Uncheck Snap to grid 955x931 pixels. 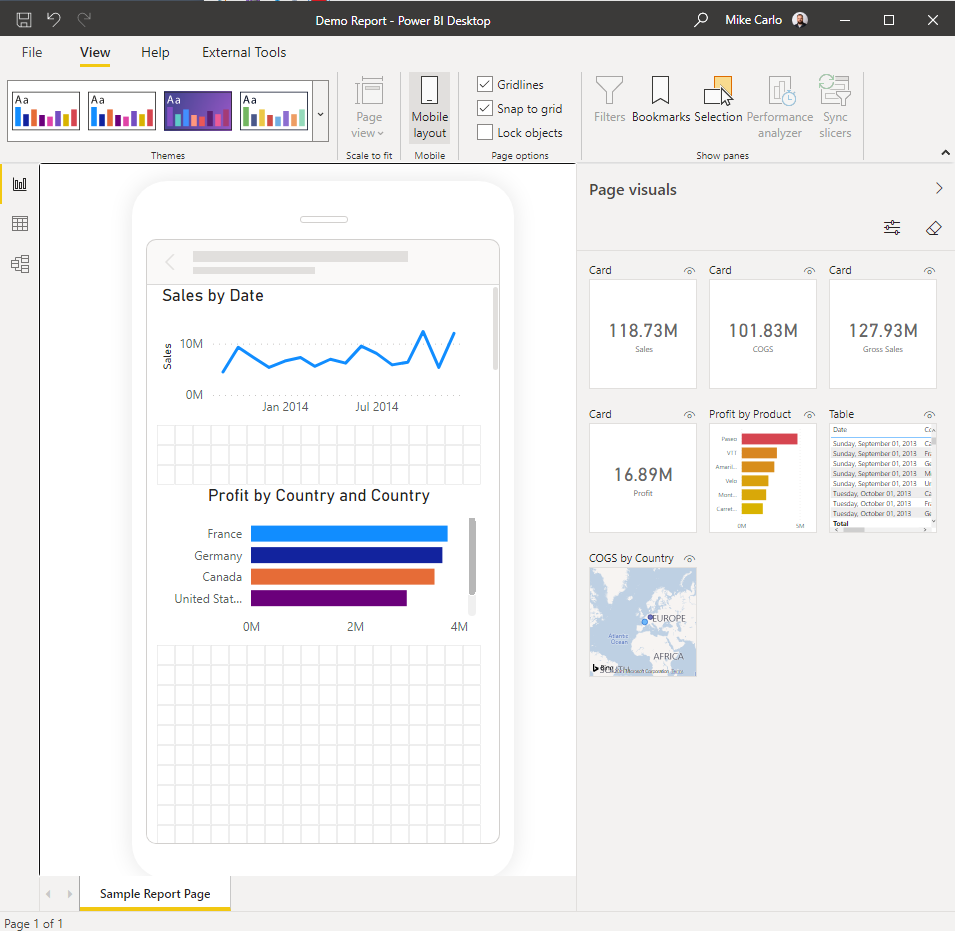[x=485, y=108]
